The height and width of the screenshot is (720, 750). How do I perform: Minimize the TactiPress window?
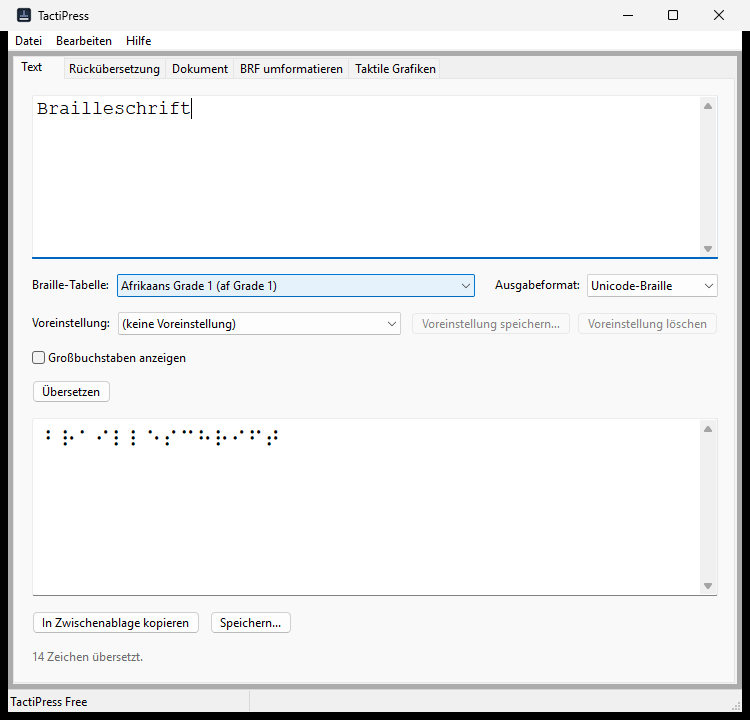click(x=628, y=15)
